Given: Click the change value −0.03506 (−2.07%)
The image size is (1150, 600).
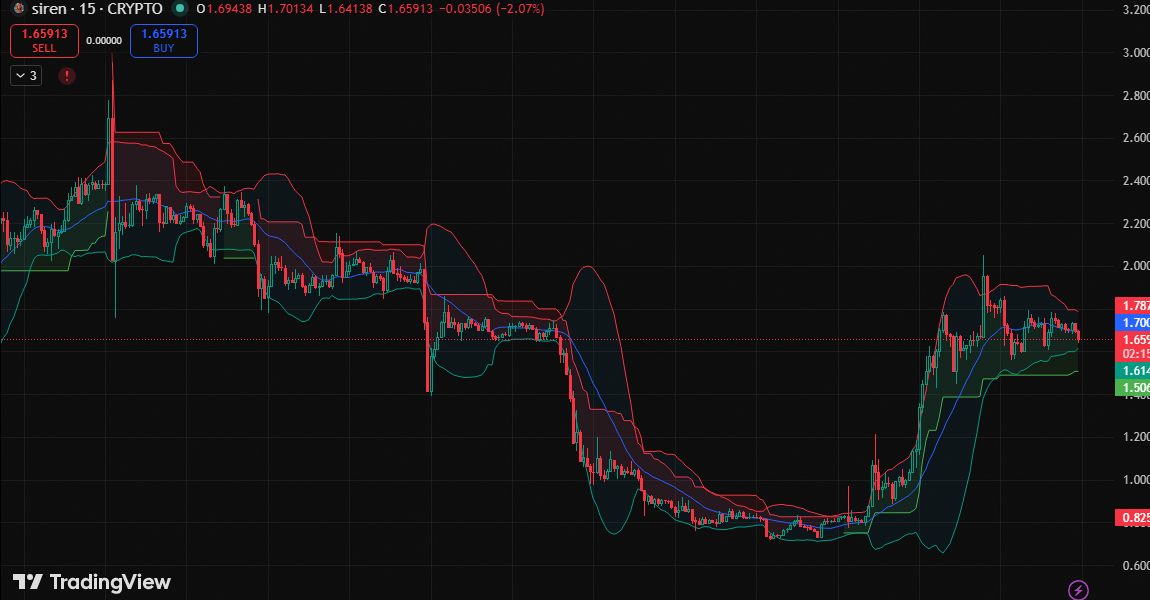Looking at the screenshot, I should tap(491, 10).
